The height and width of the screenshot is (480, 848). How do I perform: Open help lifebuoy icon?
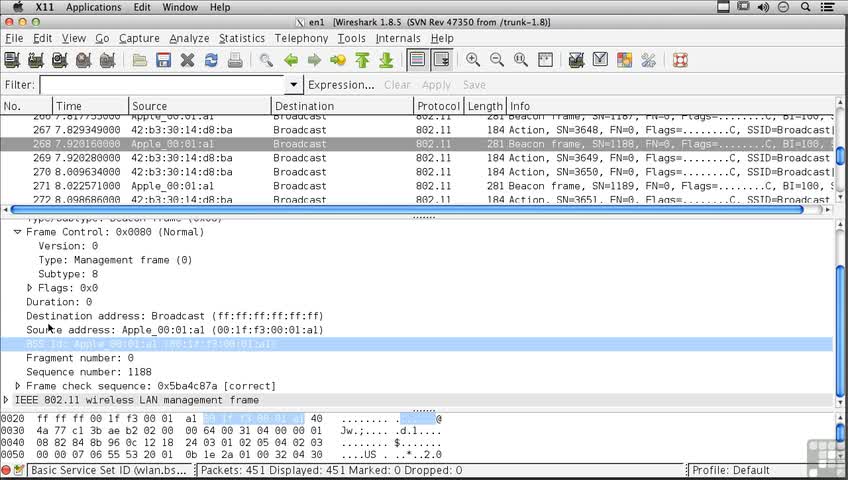tap(680, 60)
